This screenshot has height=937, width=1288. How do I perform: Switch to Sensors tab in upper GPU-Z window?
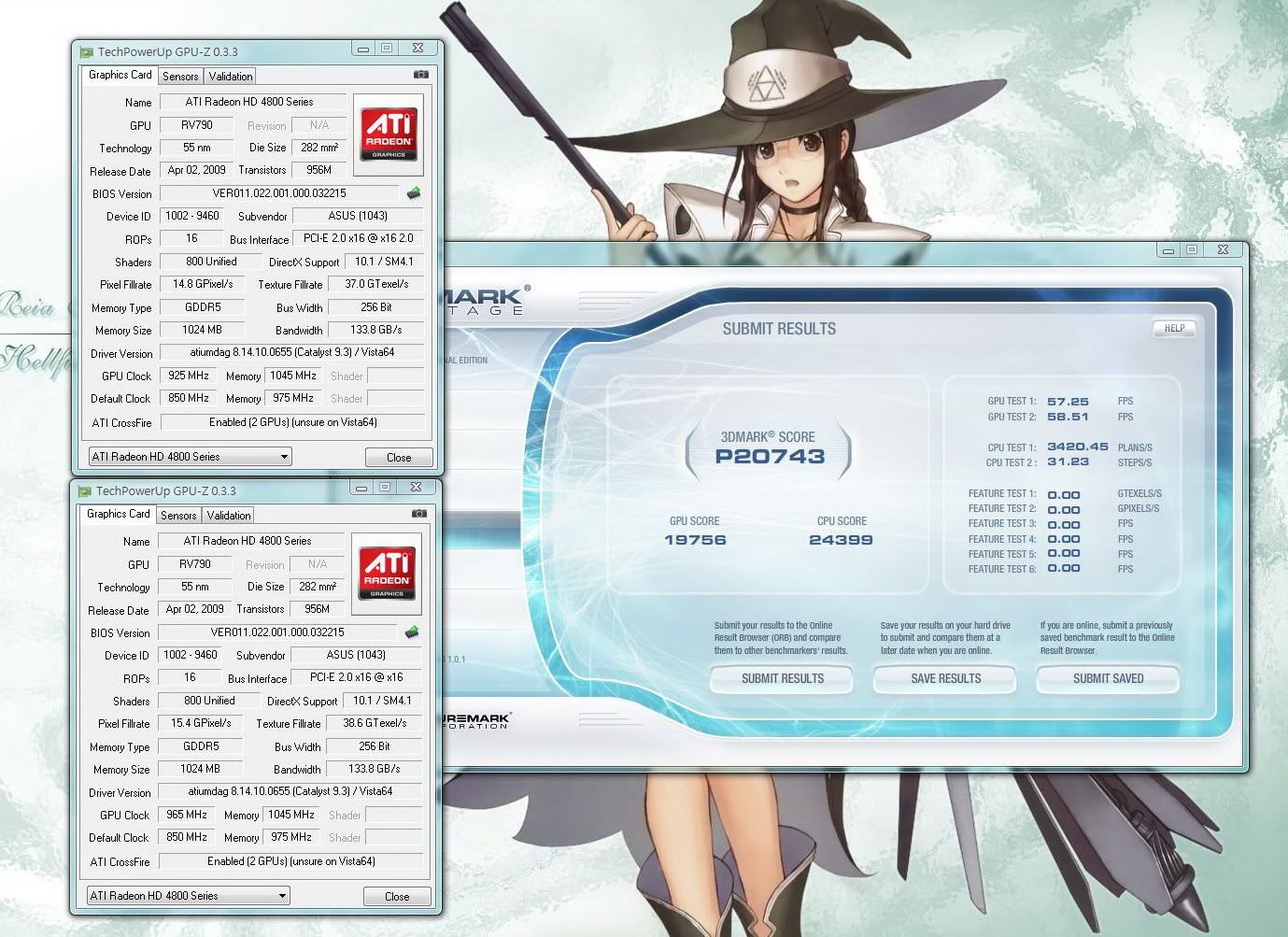pos(180,77)
